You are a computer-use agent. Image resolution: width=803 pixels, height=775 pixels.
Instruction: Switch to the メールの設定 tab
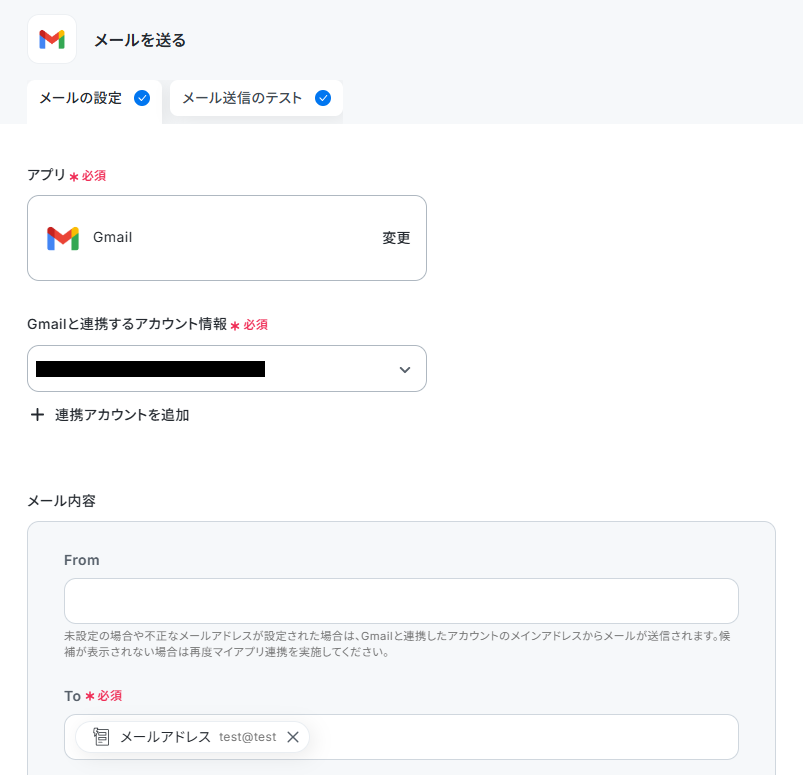pos(94,98)
